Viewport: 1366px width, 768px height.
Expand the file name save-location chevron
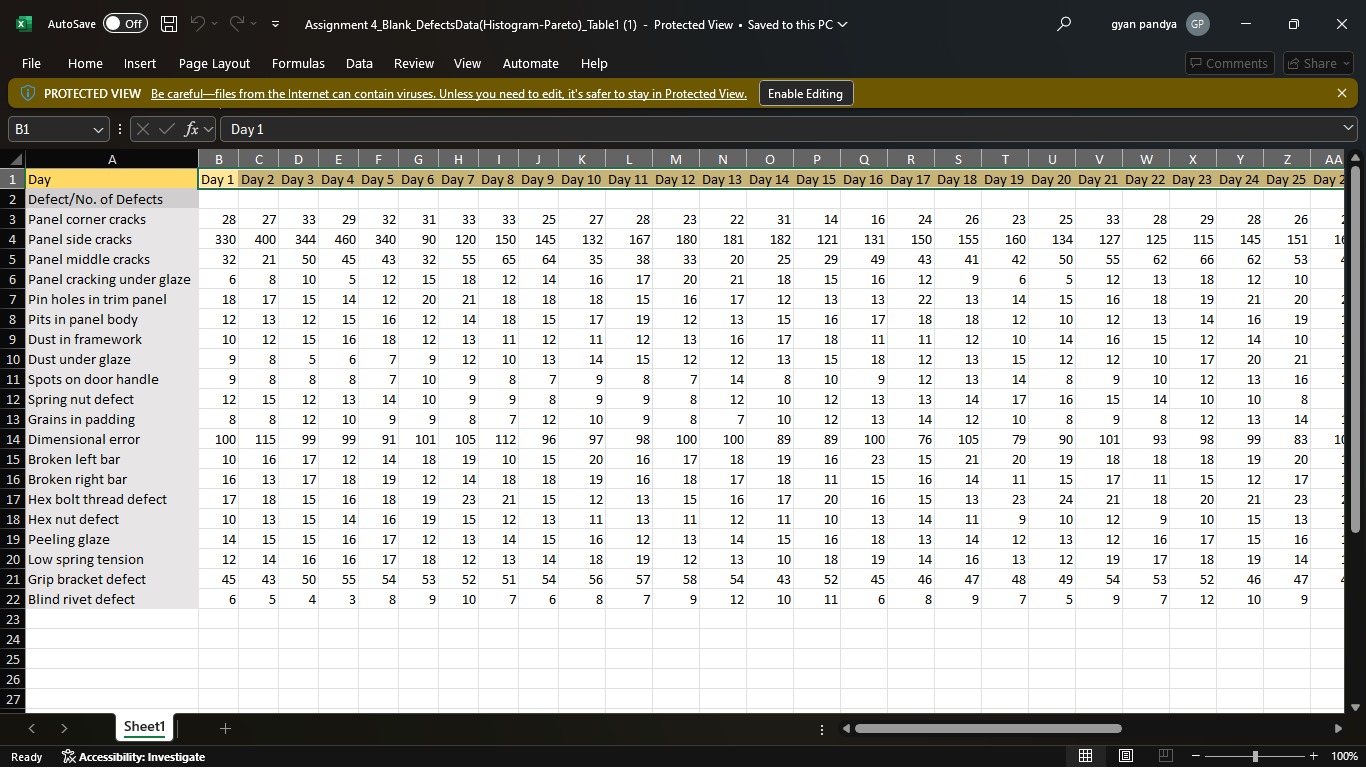coord(842,24)
